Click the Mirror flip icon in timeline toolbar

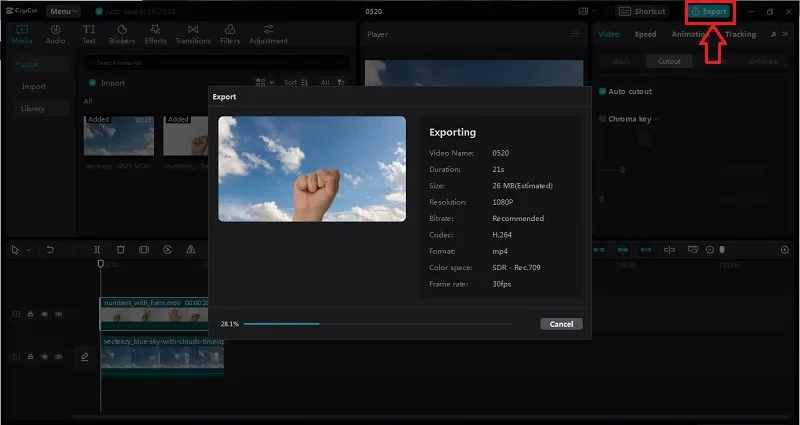(191, 249)
